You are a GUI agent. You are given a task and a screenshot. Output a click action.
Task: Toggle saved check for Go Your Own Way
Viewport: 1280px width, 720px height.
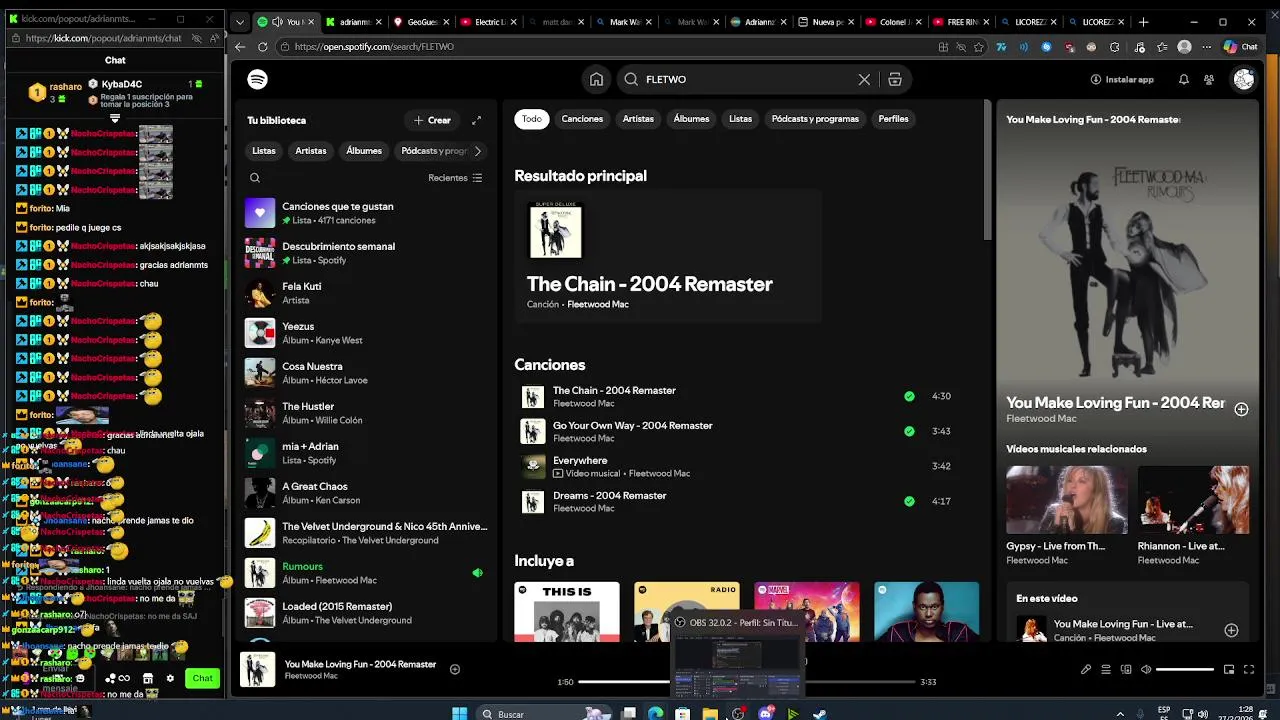[x=909, y=431]
